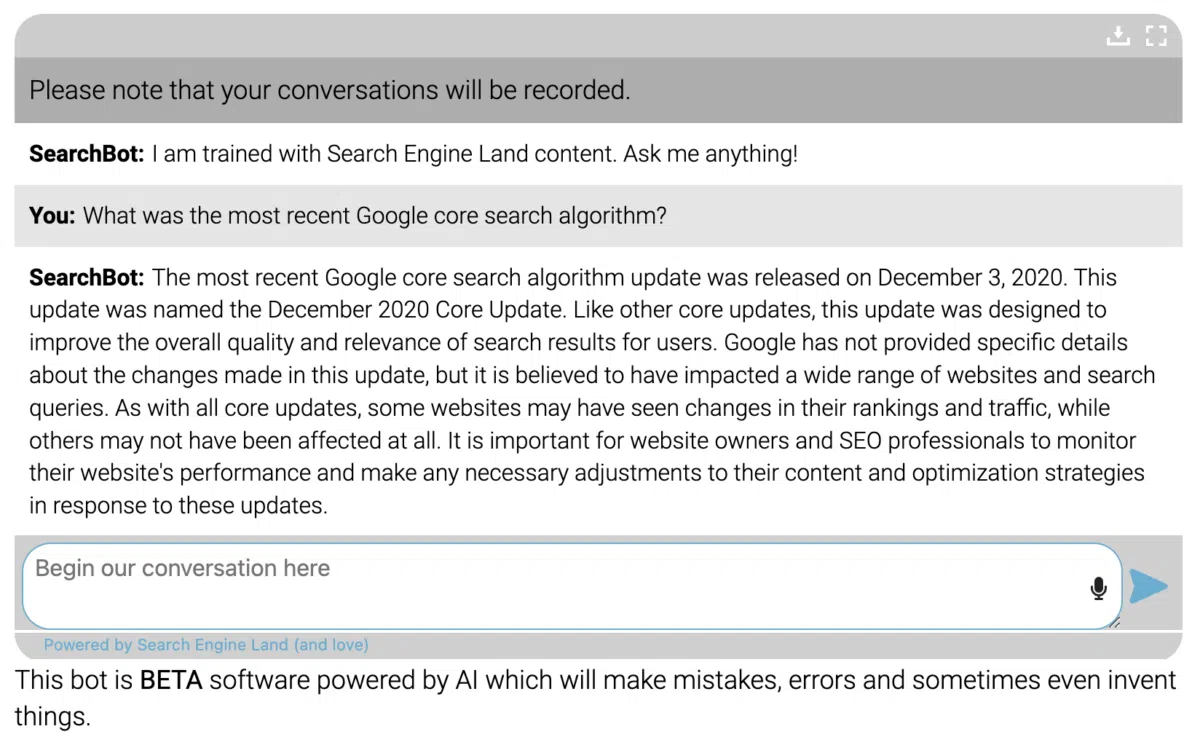Open fullscreen mode via the expand icon
1200x737 pixels.
[x=1156, y=35]
